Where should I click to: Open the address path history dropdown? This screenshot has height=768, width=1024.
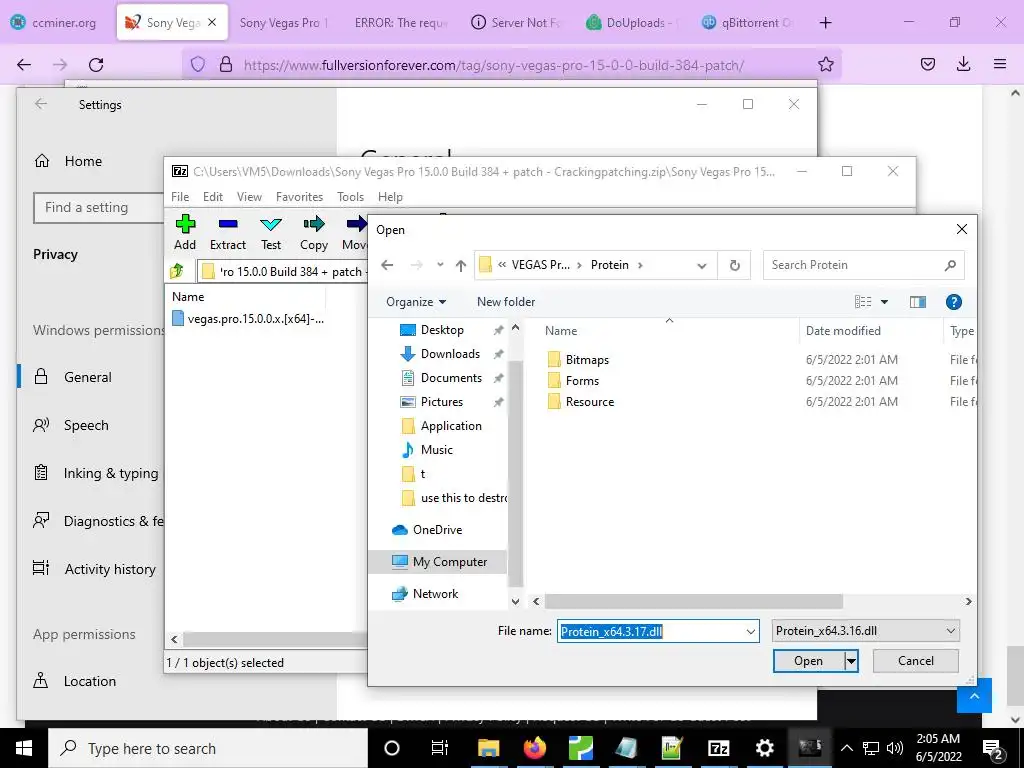tap(701, 265)
